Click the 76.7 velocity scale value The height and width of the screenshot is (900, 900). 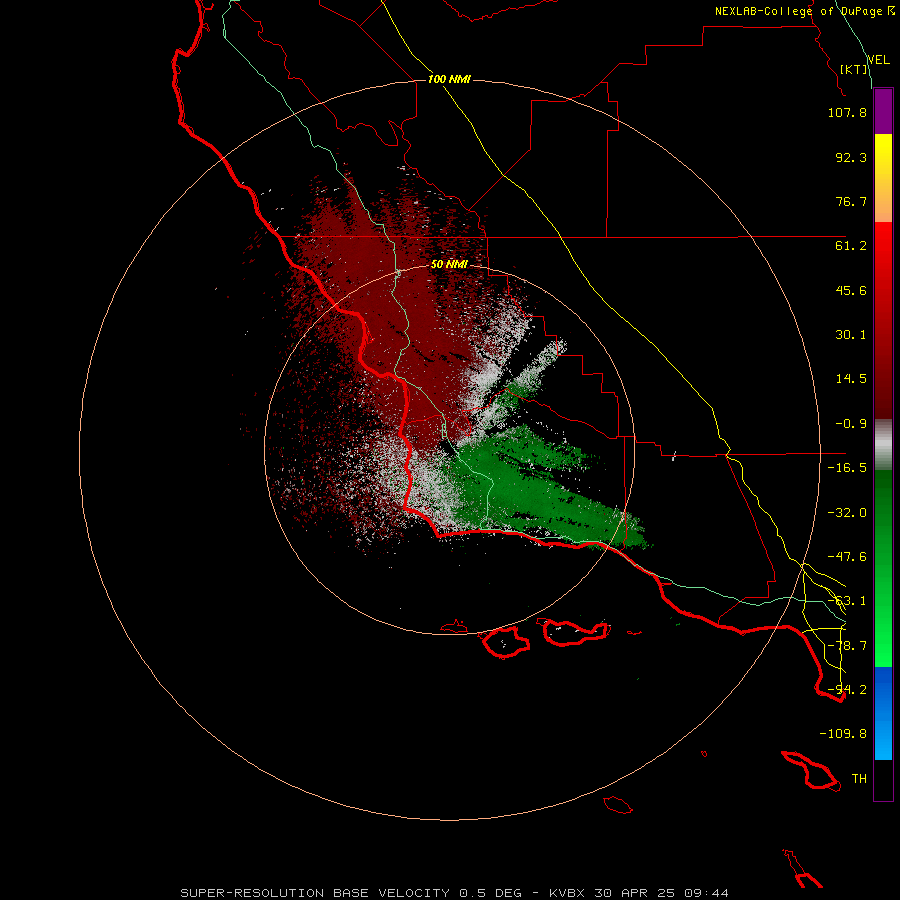point(851,201)
